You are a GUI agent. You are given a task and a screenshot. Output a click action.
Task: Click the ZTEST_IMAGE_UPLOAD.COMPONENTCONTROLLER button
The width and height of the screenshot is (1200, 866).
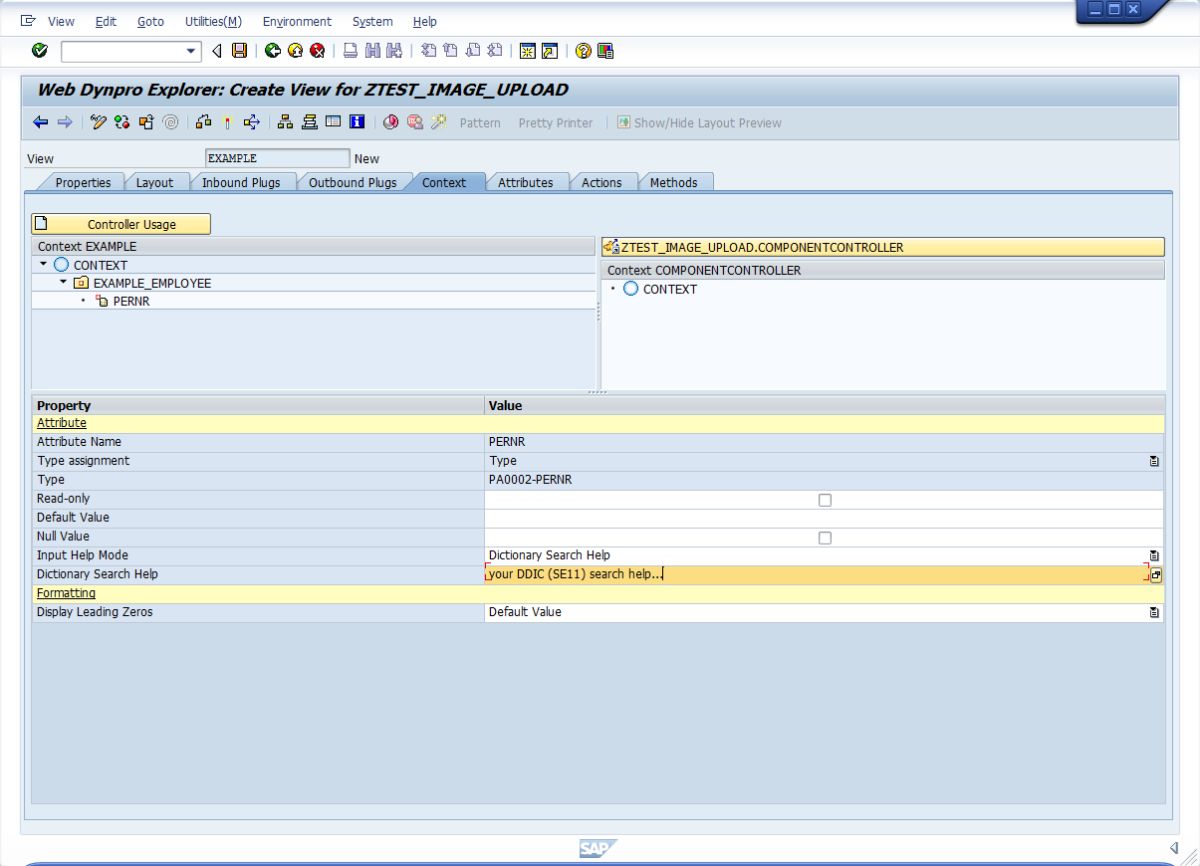[x=883, y=248]
